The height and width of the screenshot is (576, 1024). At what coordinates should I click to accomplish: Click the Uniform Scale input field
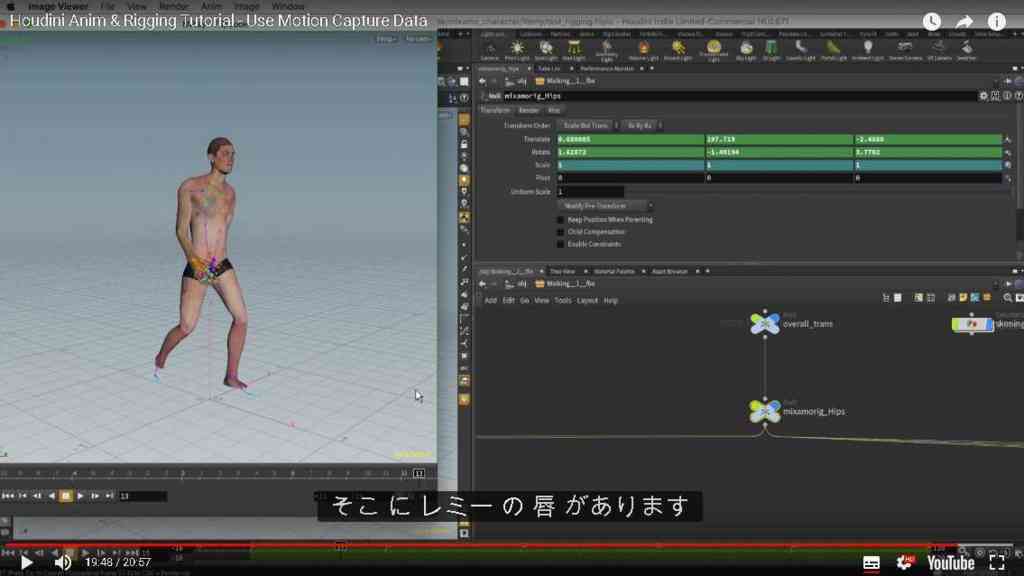[x=590, y=192]
